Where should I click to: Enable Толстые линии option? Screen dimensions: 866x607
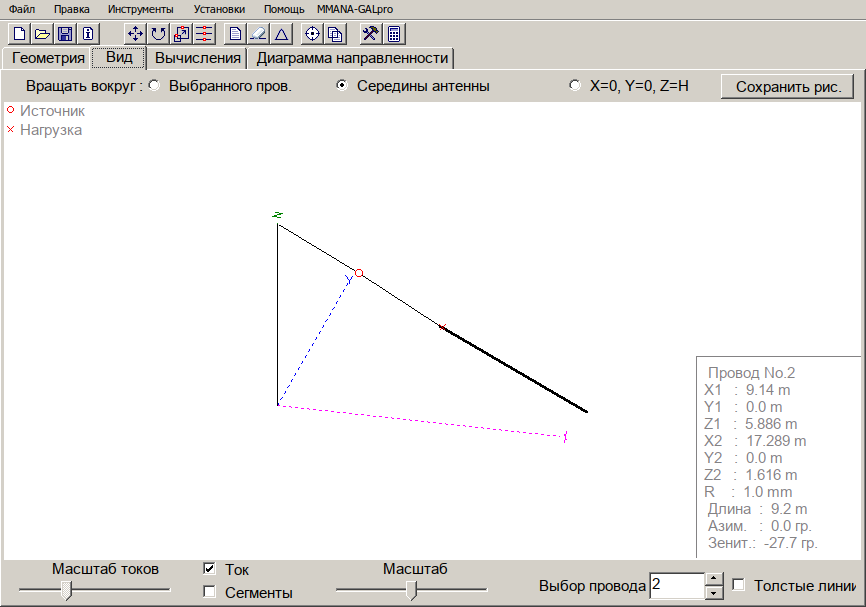[737, 584]
